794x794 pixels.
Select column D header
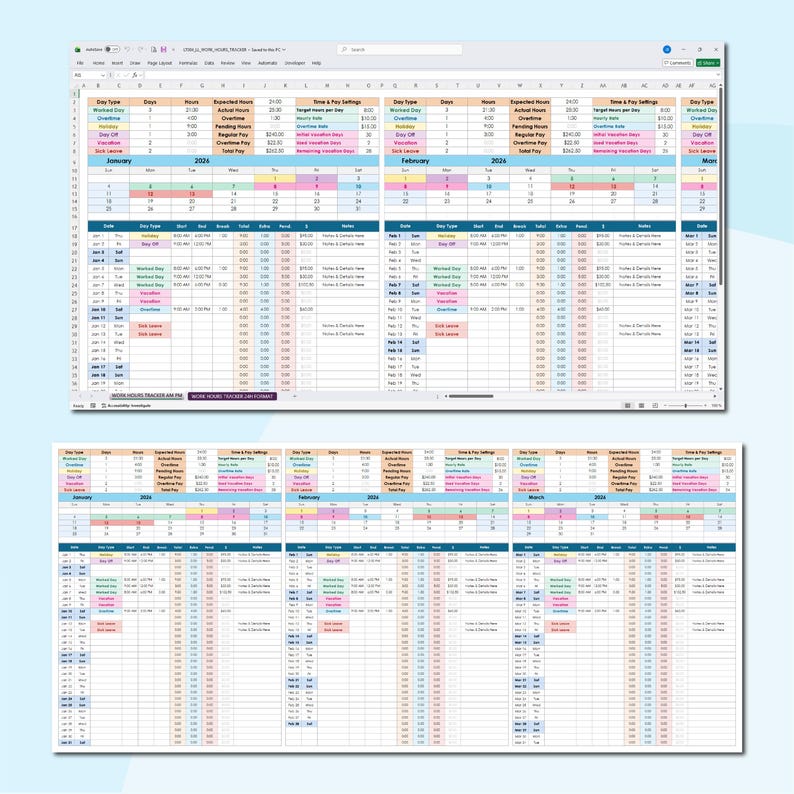pos(140,86)
